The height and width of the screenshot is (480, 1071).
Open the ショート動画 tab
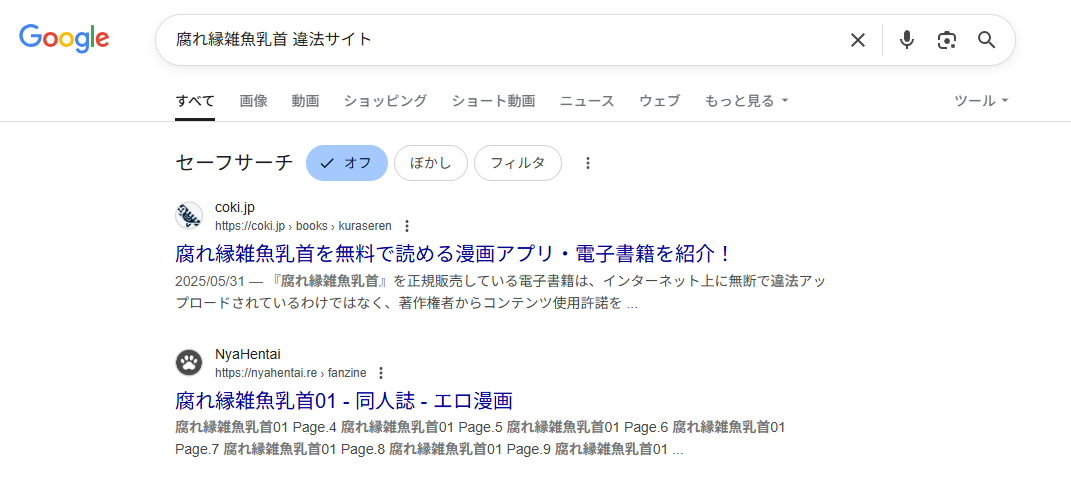[x=493, y=101]
